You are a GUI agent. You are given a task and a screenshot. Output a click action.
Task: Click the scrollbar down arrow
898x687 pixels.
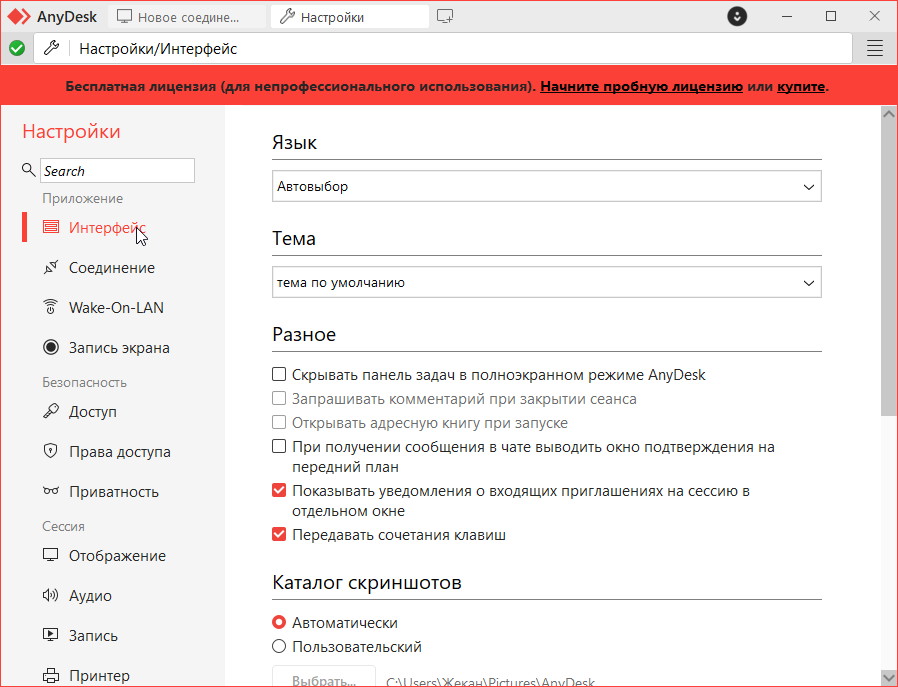pos(888,677)
